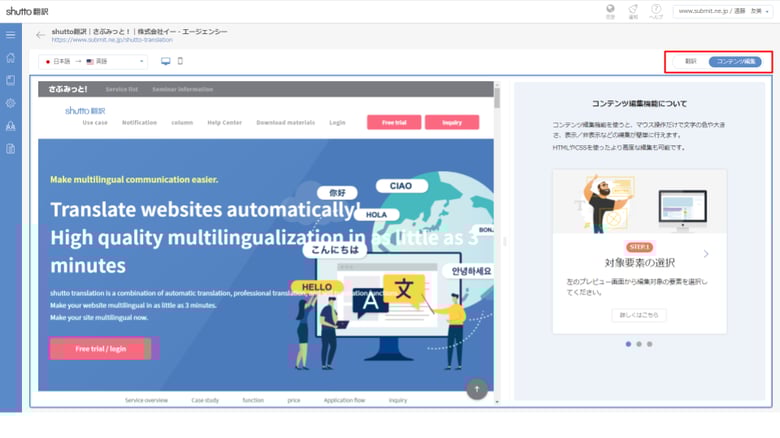
Task: Open settings gear in sidebar
Action: [10, 103]
